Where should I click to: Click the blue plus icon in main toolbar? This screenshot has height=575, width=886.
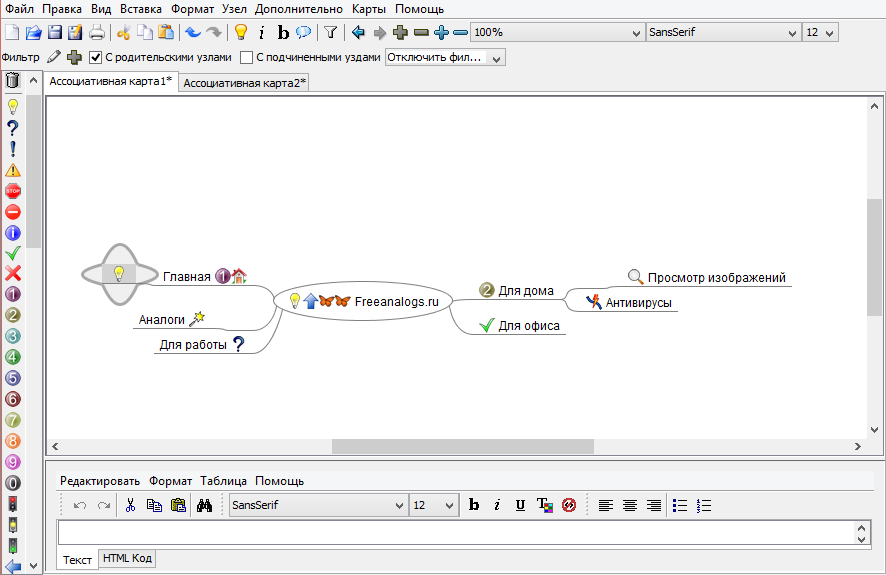pyautogui.click(x=441, y=32)
